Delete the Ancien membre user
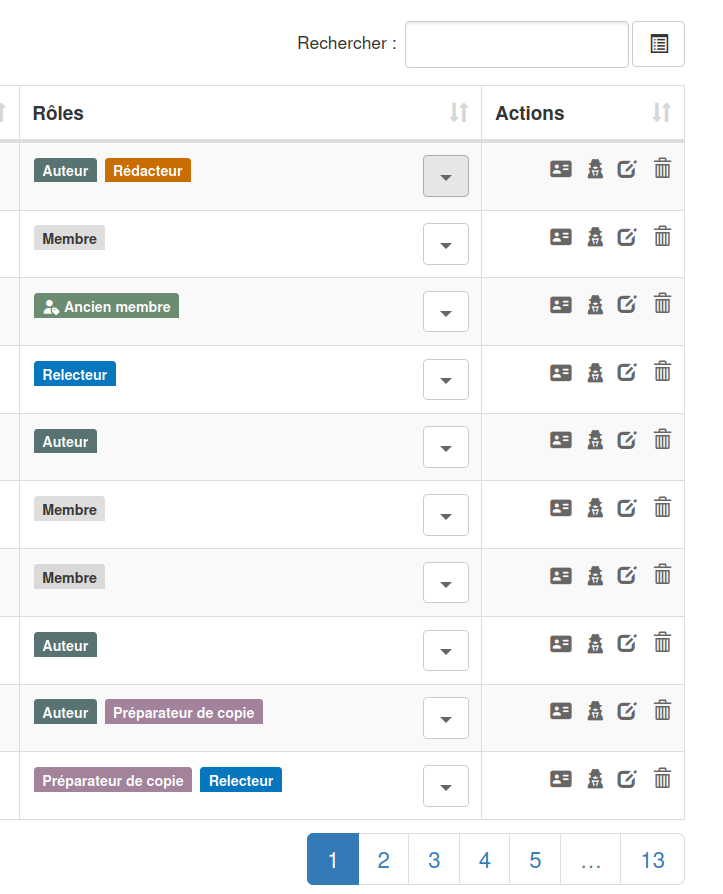 tap(662, 304)
